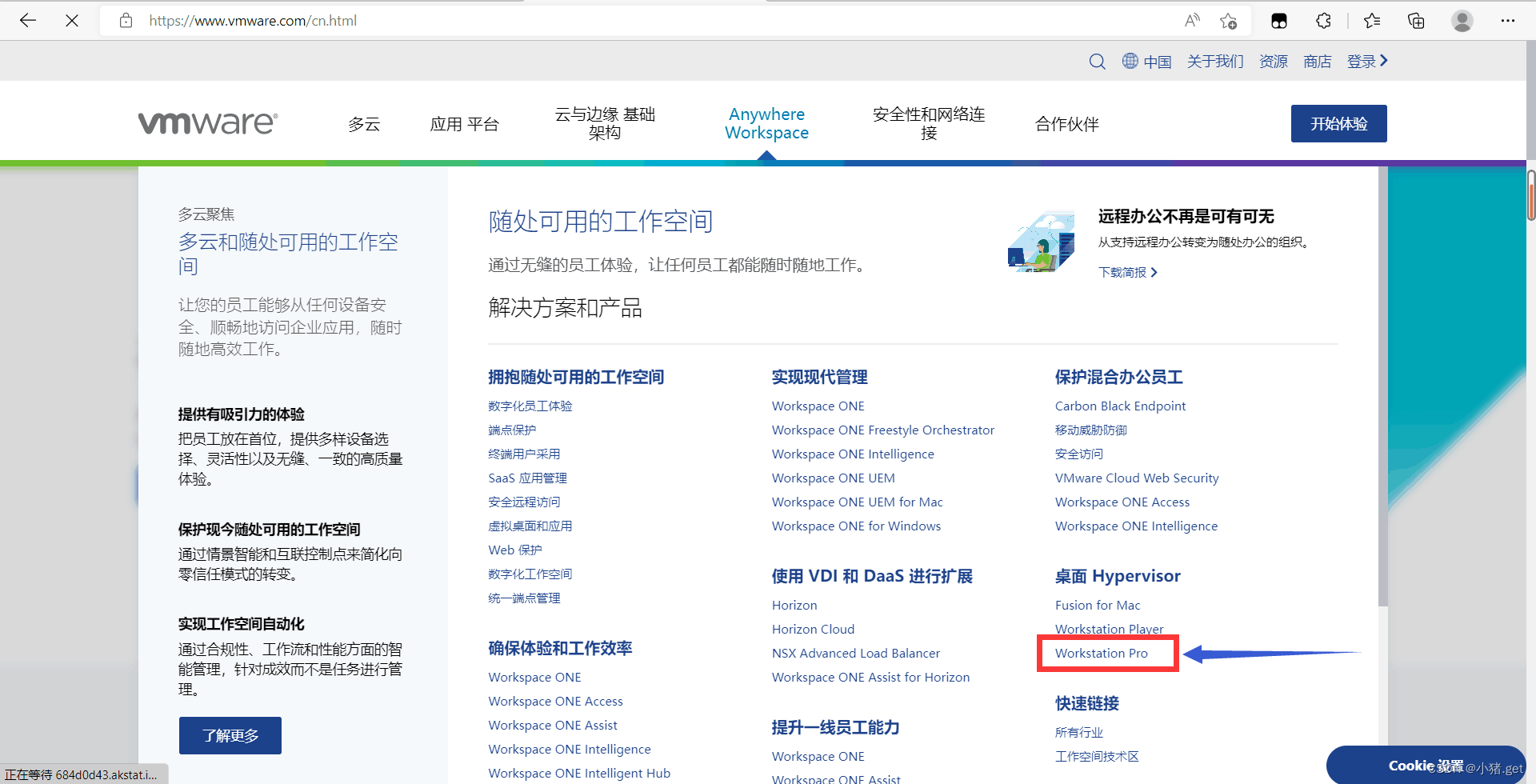Open Workspace ONE Assist for Horizon link
The height and width of the screenshot is (784, 1536).
pyautogui.click(x=870, y=677)
